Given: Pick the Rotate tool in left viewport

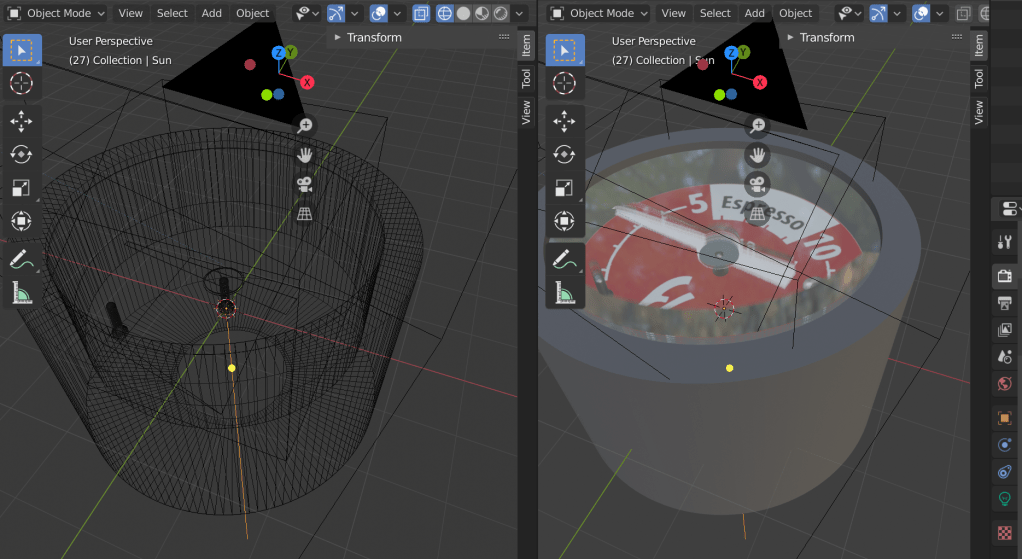Looking at the screenshot, I should pyautogui.click(x=22, y=154).
